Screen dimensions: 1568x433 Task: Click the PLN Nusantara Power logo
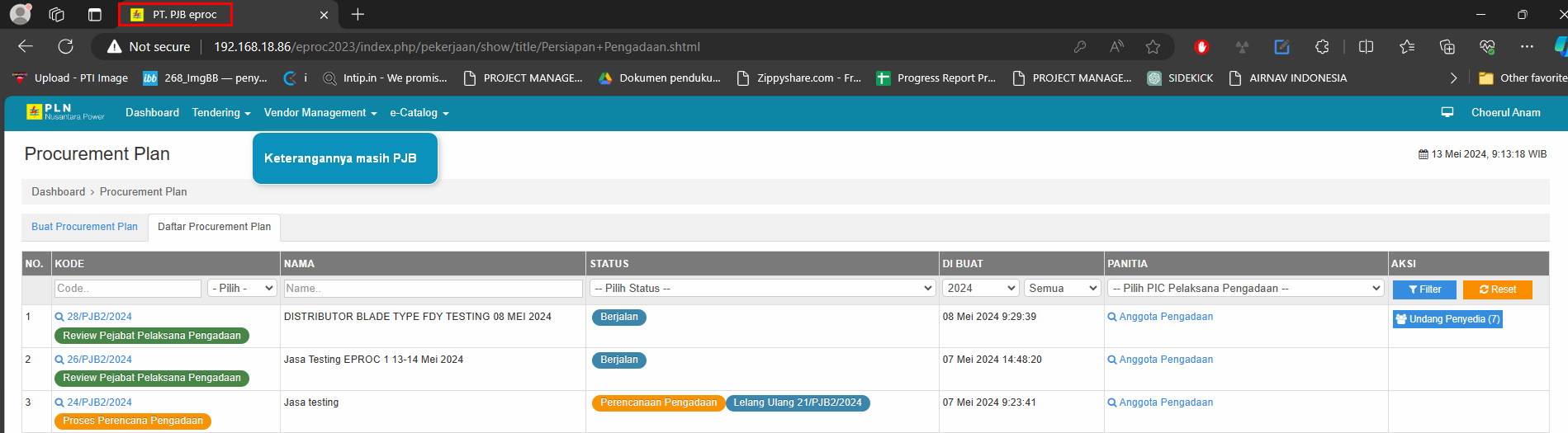65,112
